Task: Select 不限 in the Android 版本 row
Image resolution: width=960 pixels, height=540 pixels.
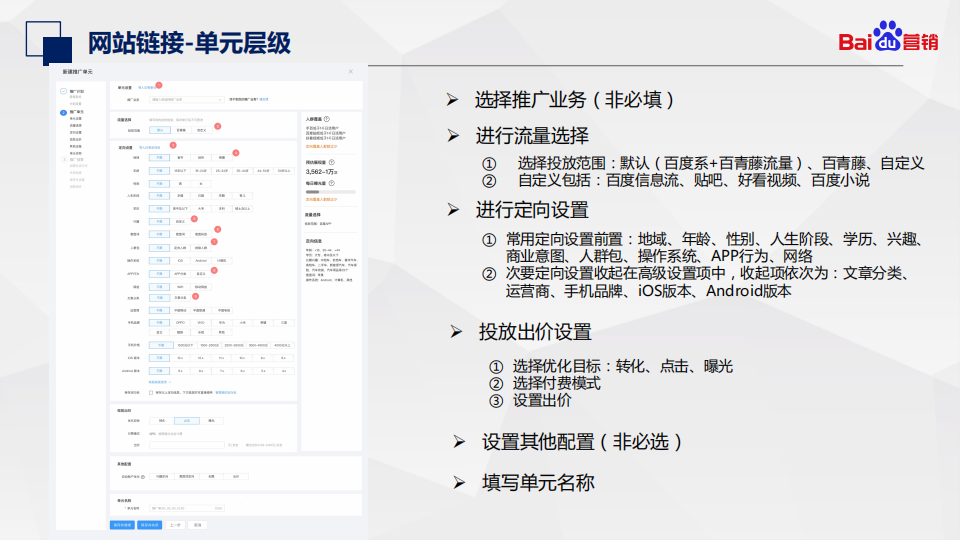Action: 160,371
